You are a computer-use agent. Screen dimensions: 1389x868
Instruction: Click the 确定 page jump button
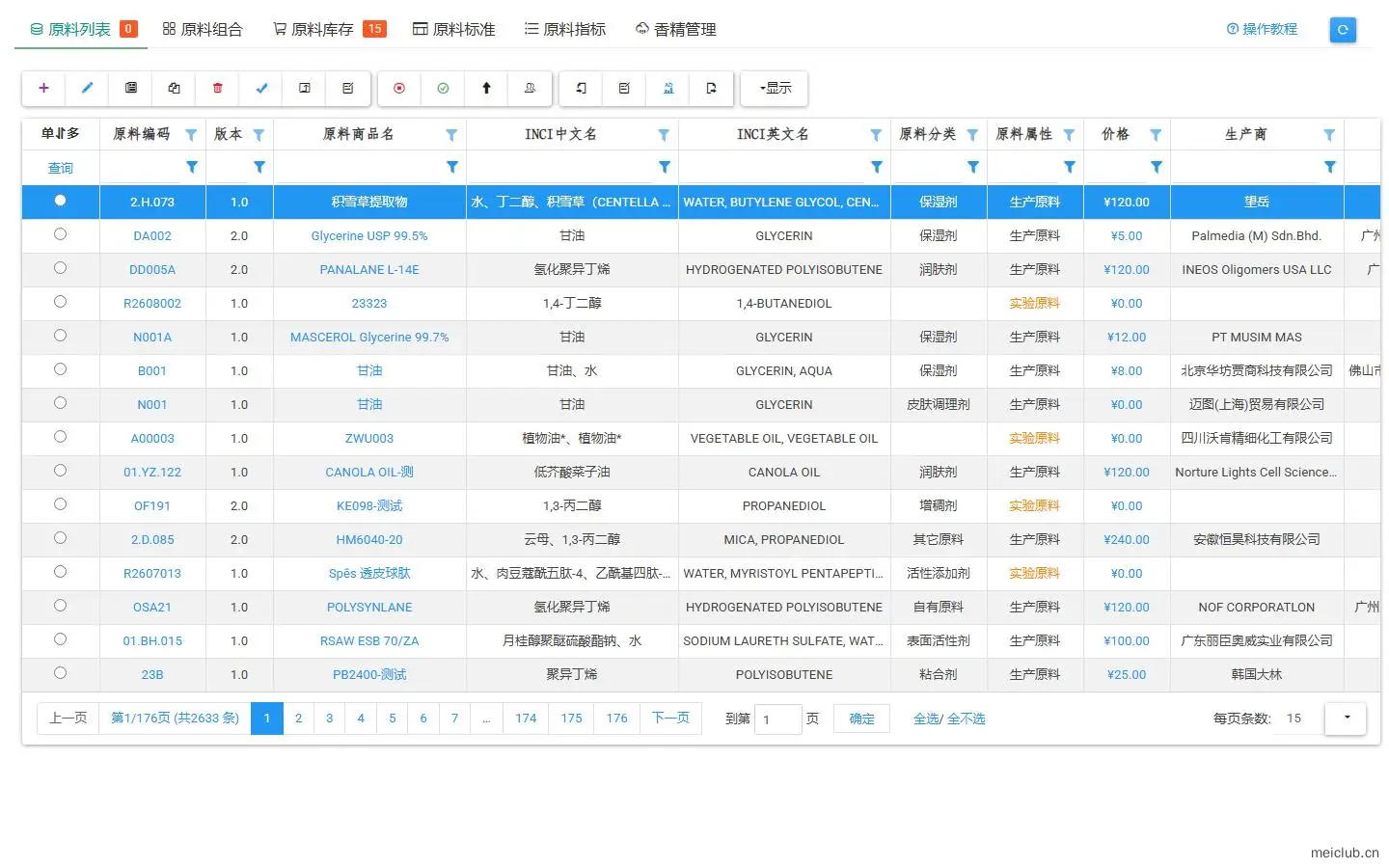pyautogui.click(x=861, y=719)
